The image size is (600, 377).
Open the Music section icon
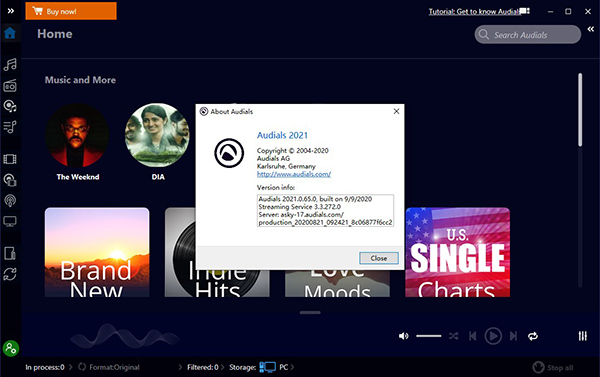[x=10, y=64]
